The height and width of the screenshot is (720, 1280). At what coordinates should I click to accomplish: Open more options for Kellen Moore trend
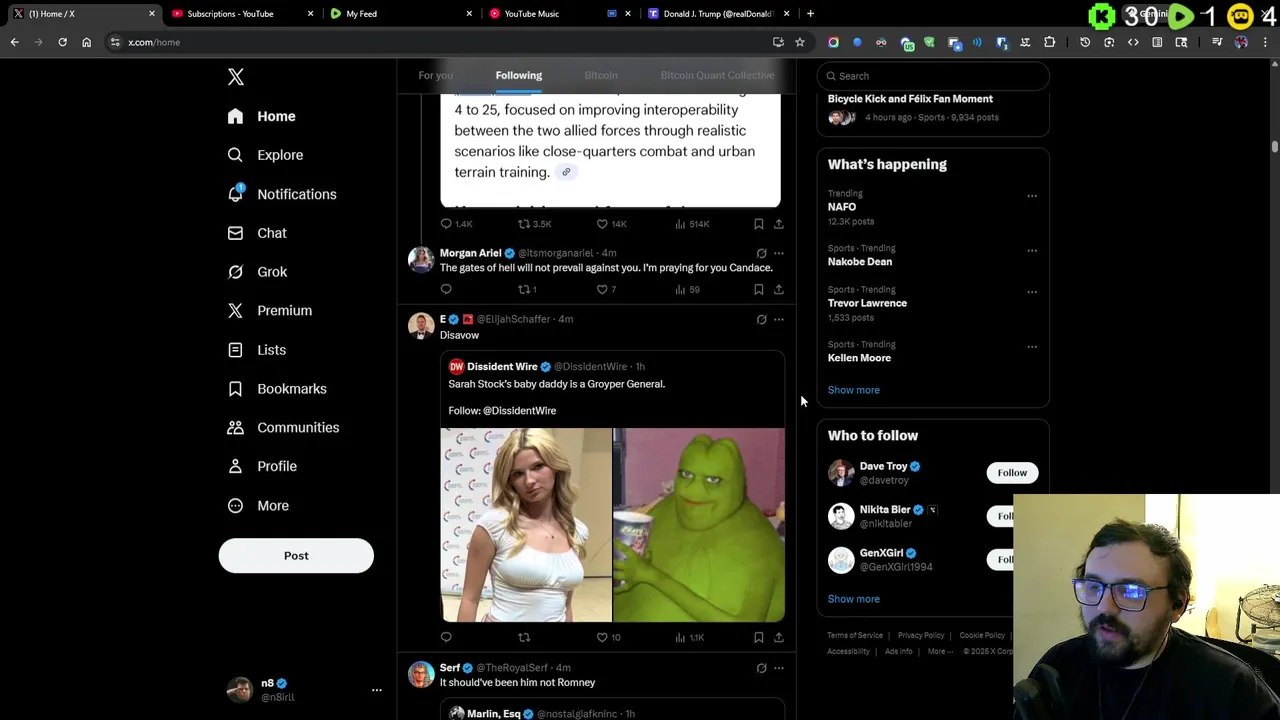point(1032,347)
